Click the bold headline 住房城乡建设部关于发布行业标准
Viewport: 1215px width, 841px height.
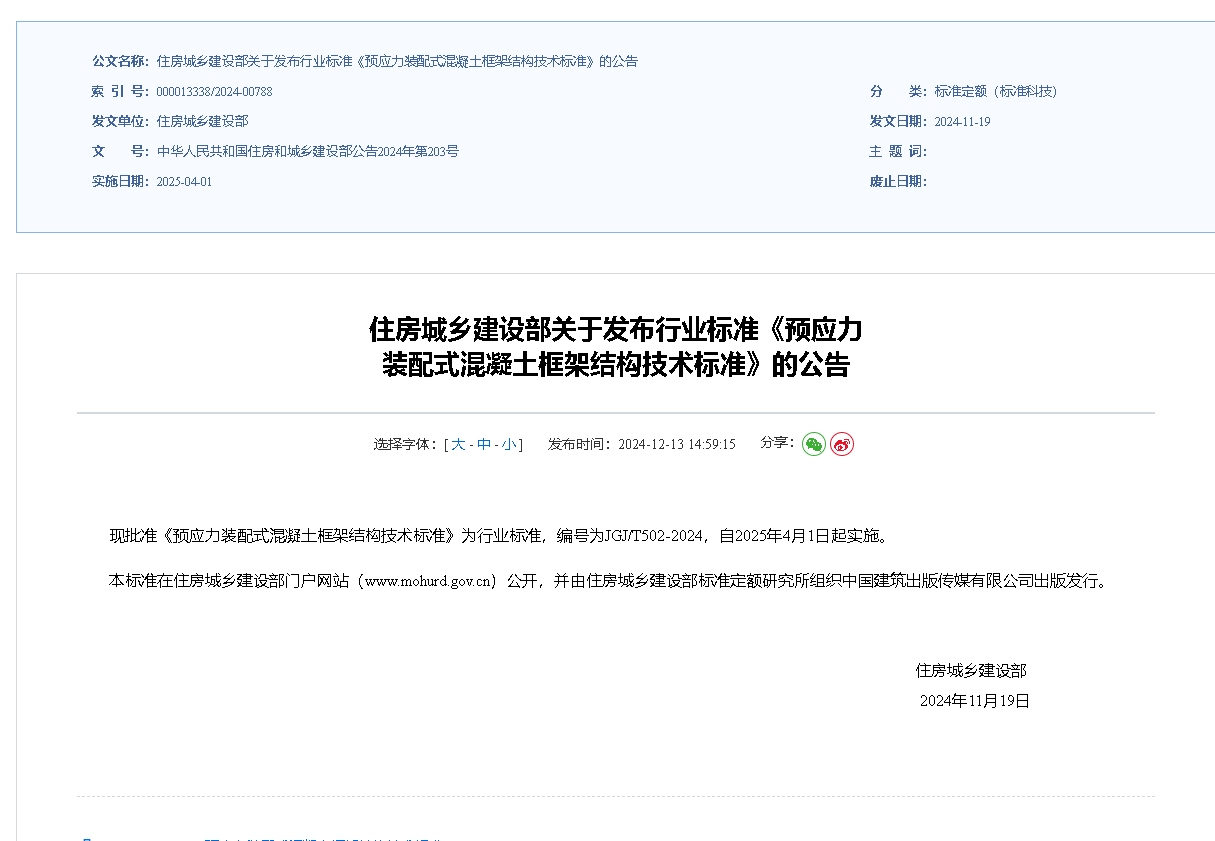615,346
